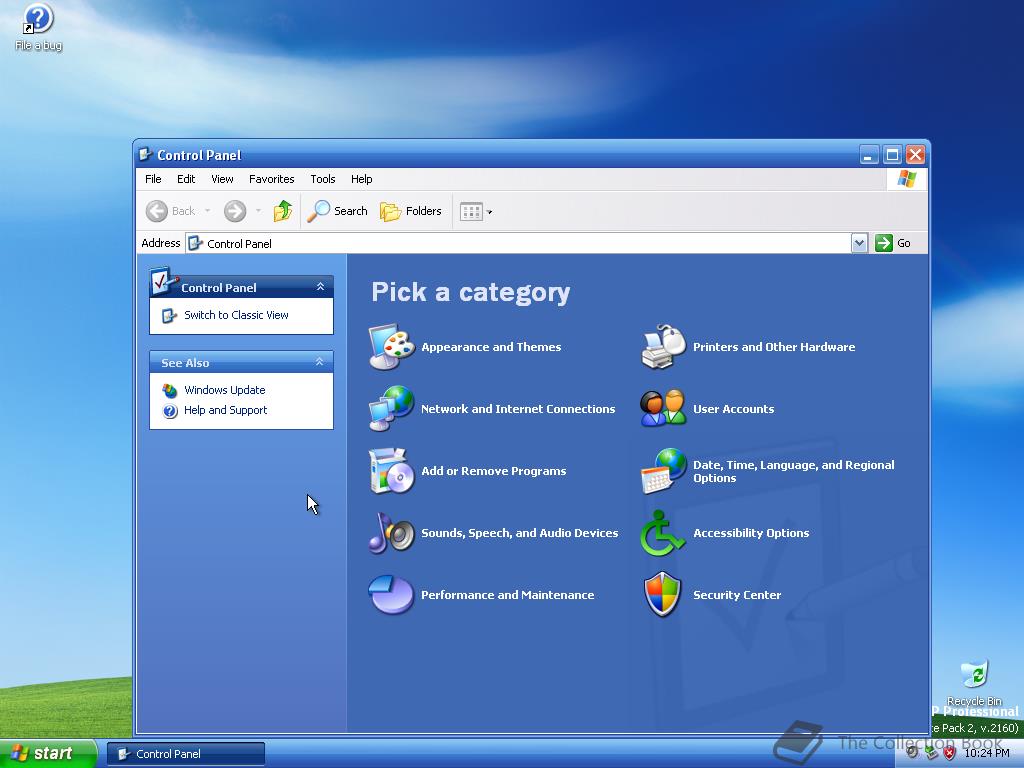Open the Accessibility Options link

point(751,533)
